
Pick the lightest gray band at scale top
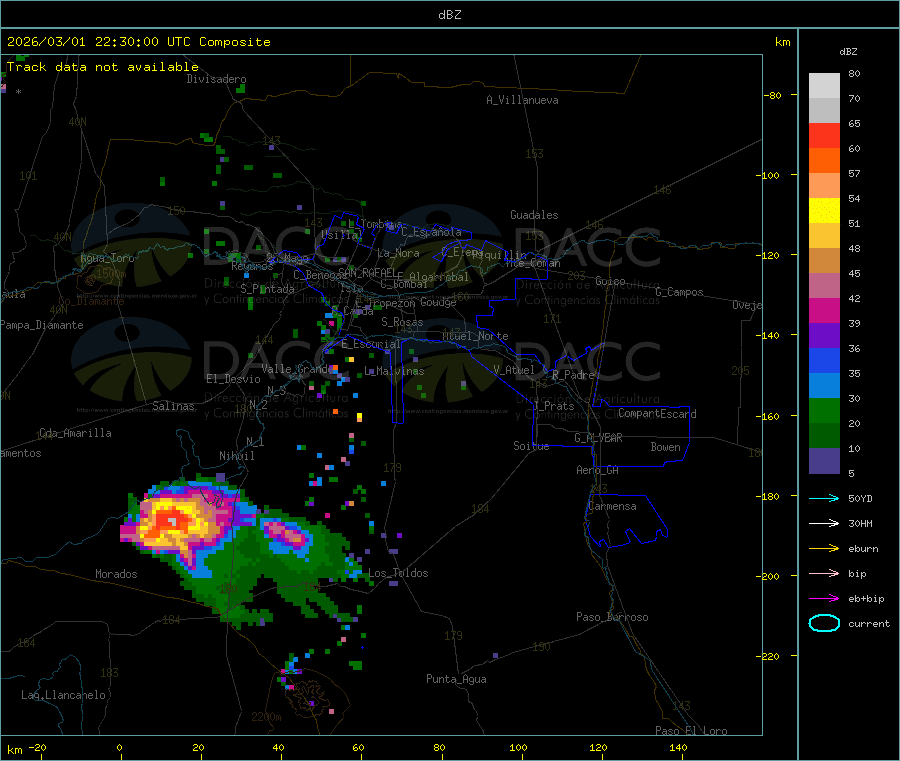(824, 86)
